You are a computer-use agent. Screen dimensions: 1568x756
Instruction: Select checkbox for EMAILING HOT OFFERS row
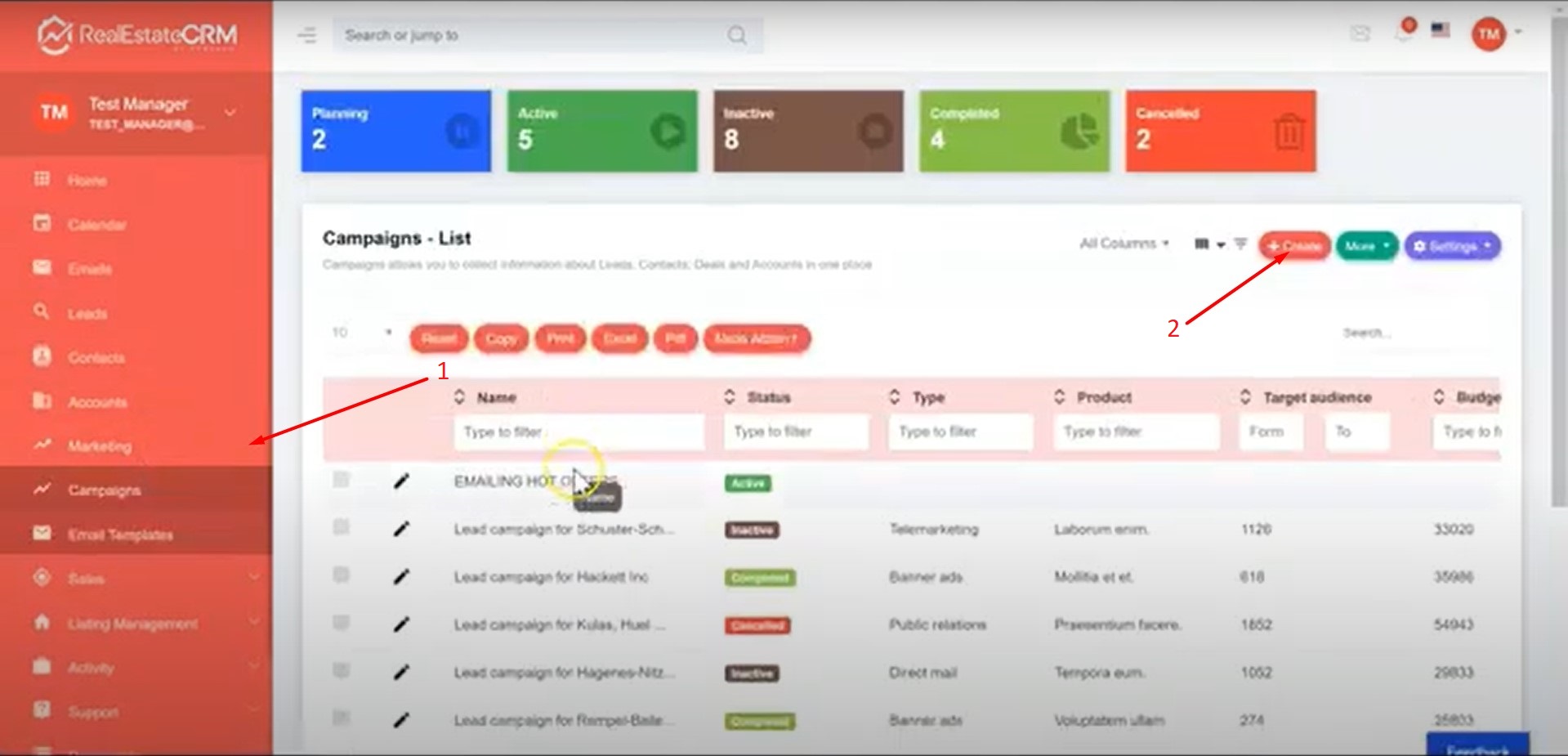pyautogui.click(x=342, y=480)
